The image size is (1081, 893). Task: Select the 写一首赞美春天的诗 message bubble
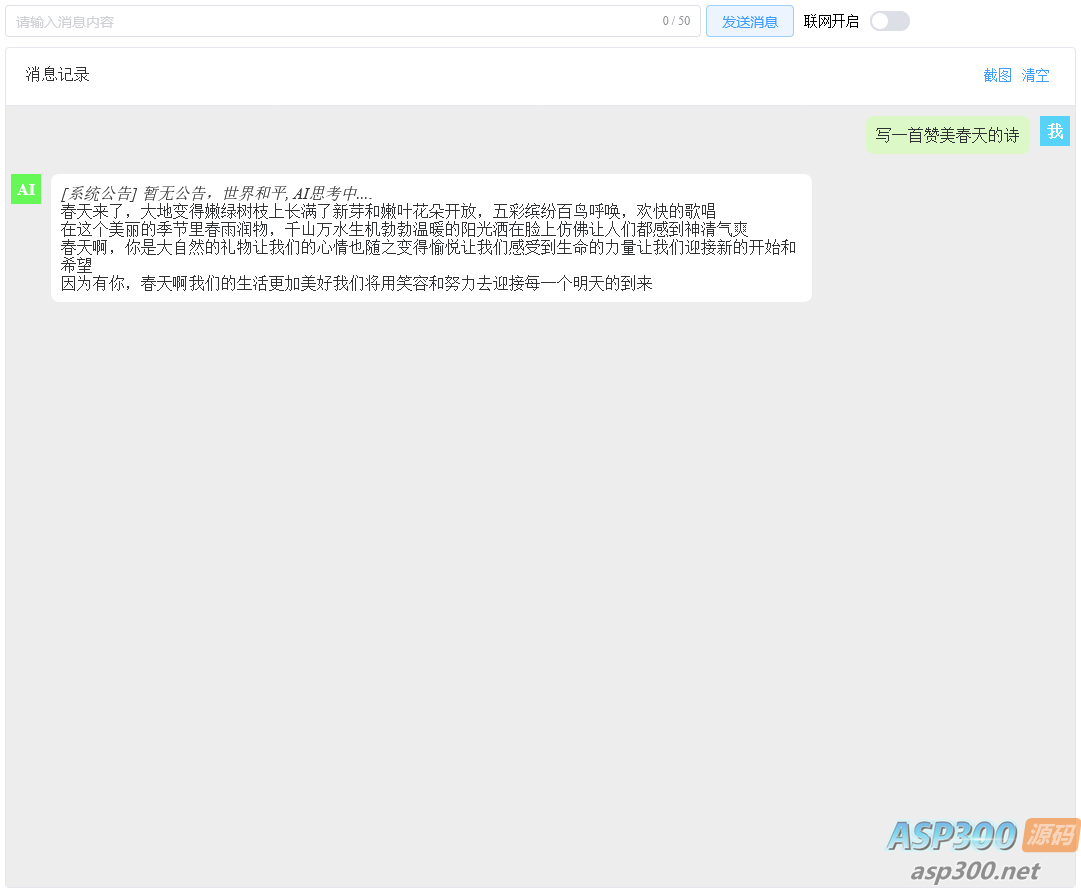pos(946,134)
